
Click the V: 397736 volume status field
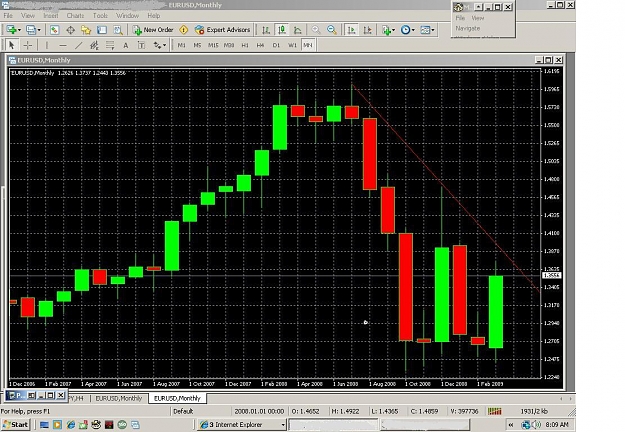coord(464,411)
